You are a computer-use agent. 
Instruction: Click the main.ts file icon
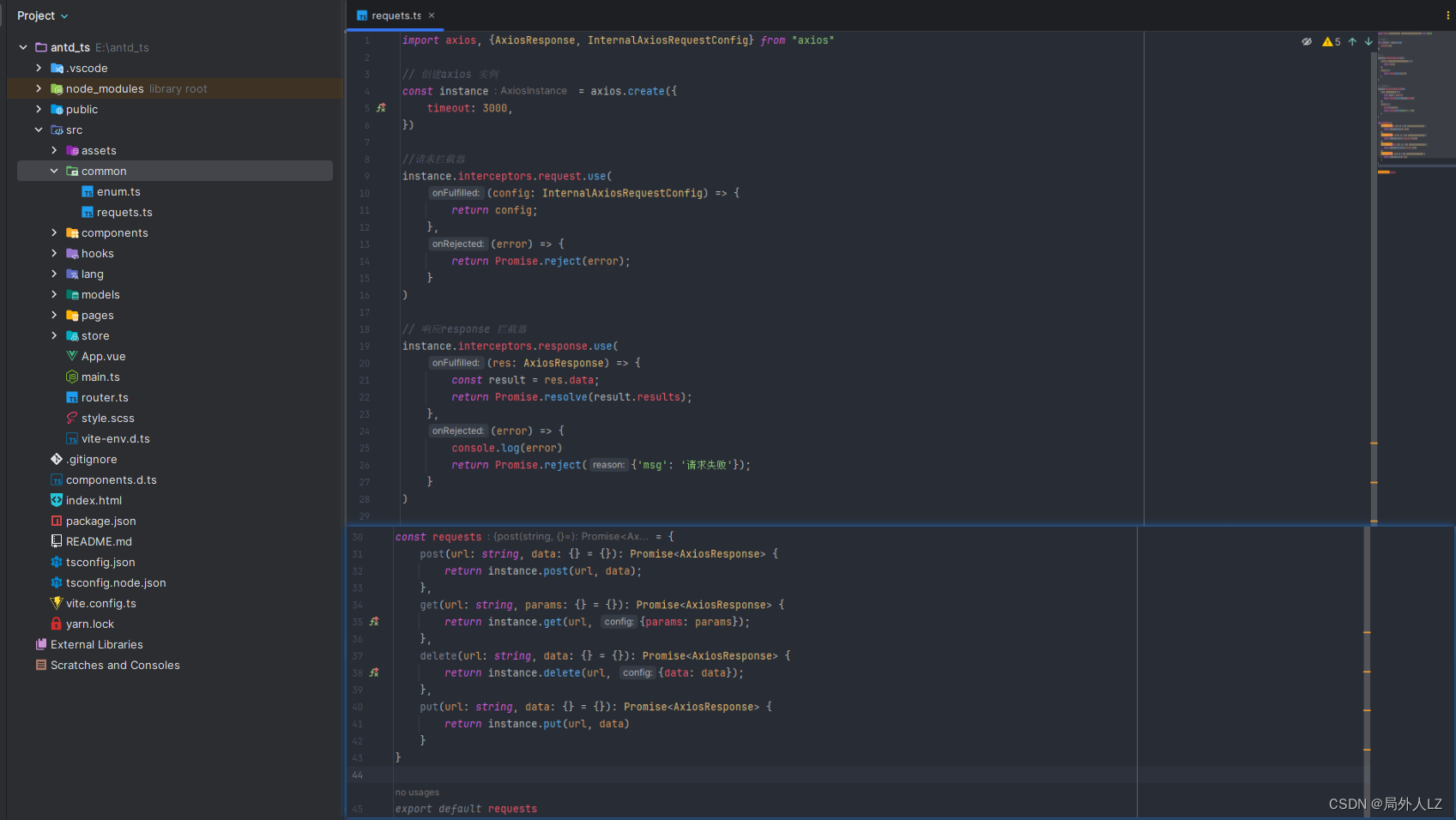[72, 377]
